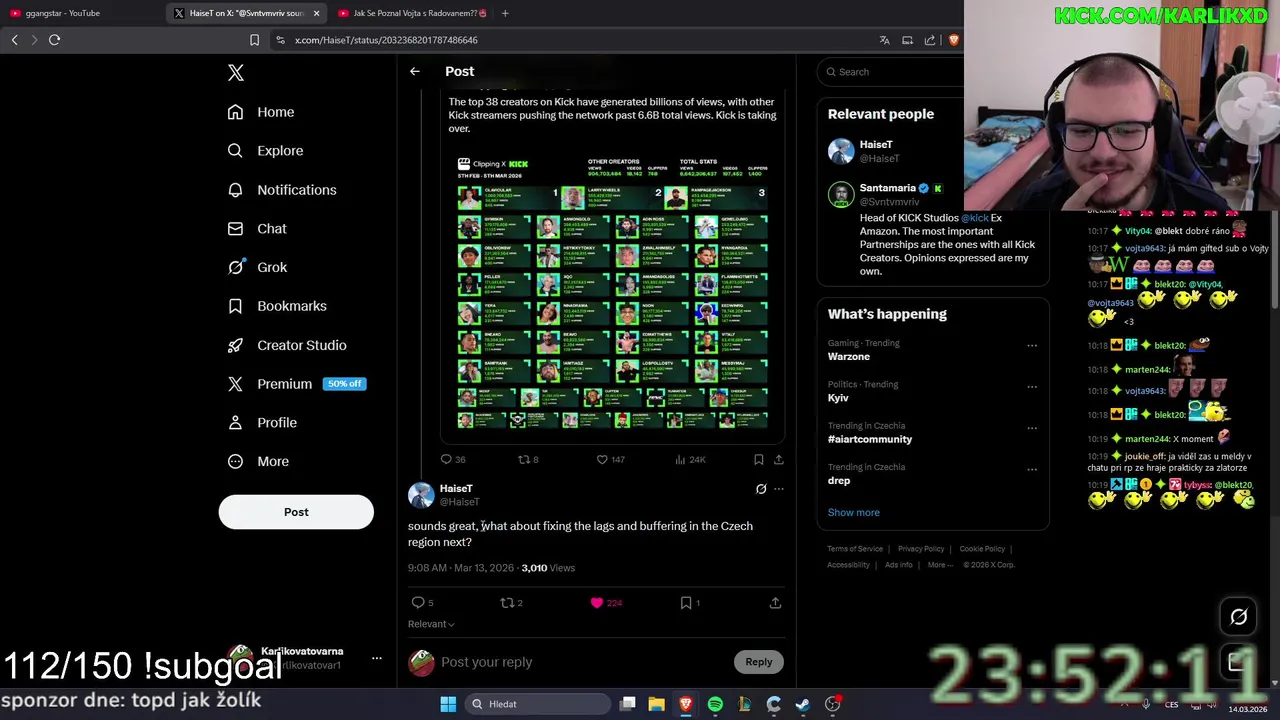This screenshot has height=720, width=1280.
Task: Reply to quoted post with 36 replies
Action: point(453,460)
